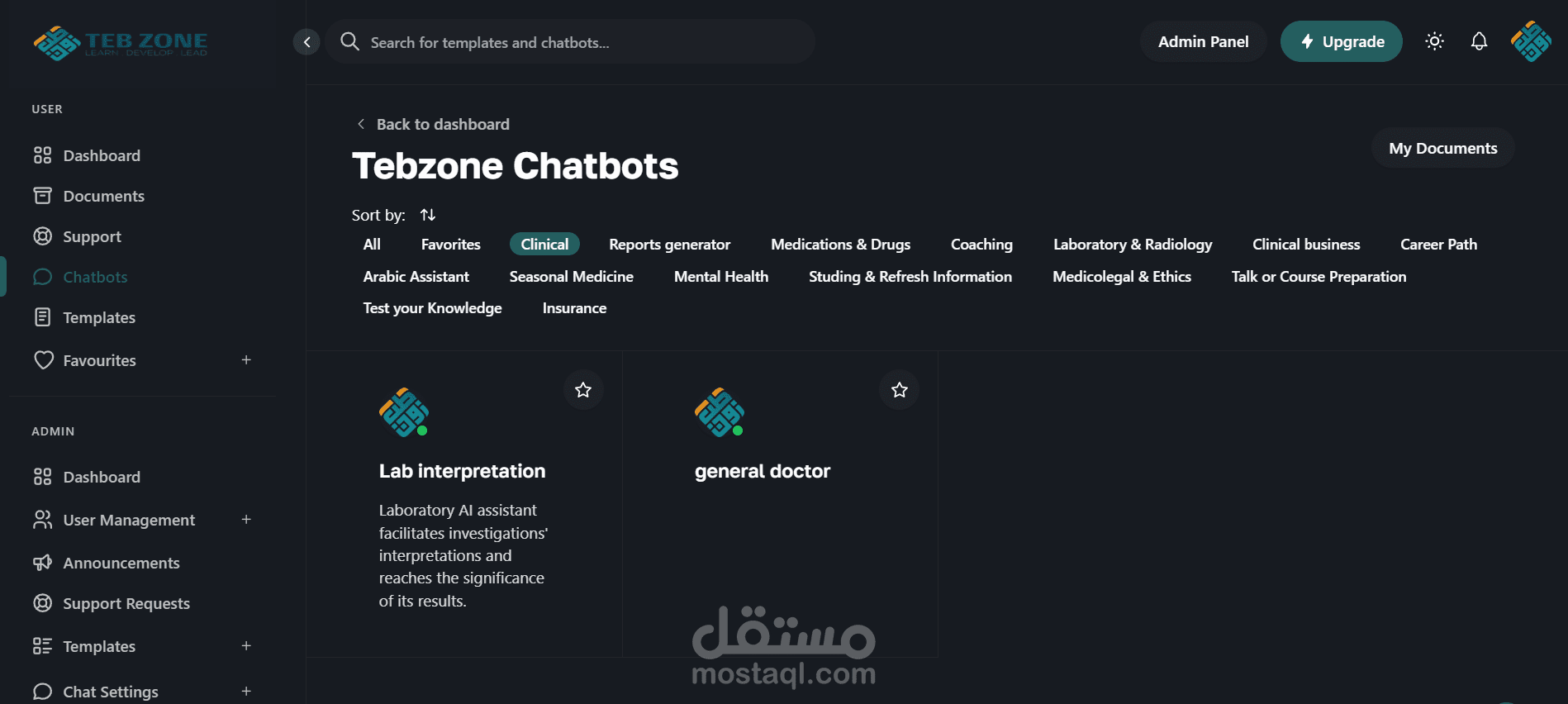Favorite the Lab interpretation chatbot star
The image size is (1568, 704).
(x=583, y=389)
